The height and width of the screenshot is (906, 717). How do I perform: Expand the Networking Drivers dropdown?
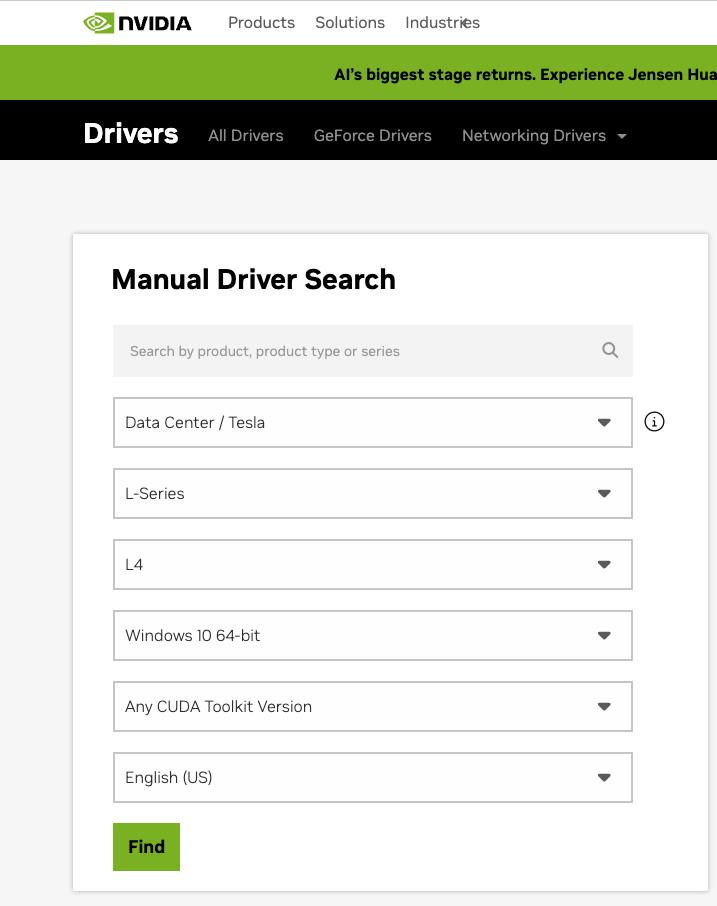pos(543,135)
